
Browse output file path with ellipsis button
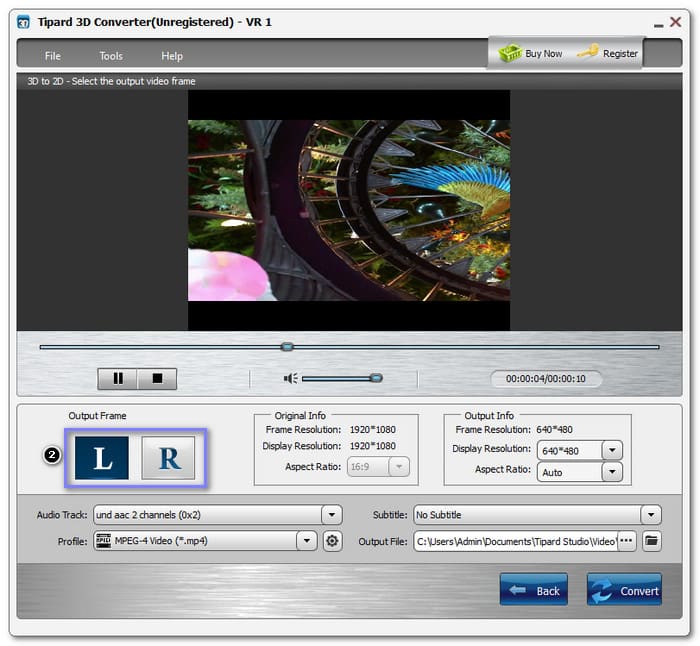(627, 541)
